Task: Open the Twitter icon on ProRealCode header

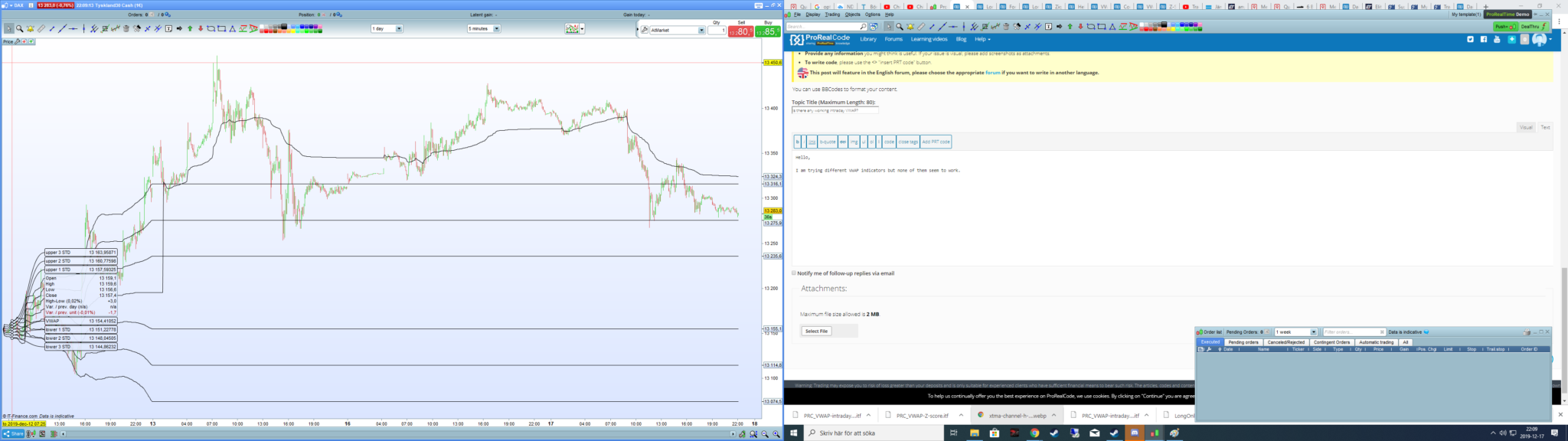Action: pyautogui.click(x=1471, y=39)
